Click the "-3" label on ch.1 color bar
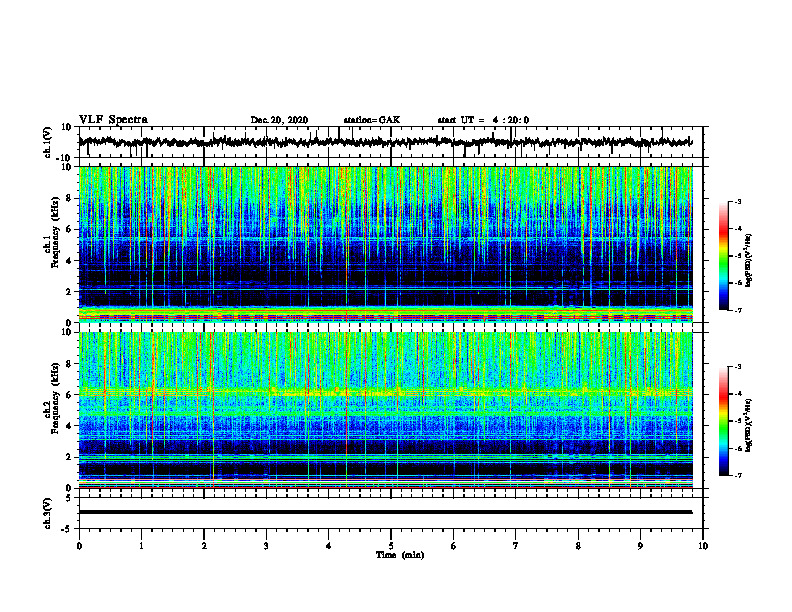Image resolution: width=792 pixels, height=612 pixels. pyautogui.click(x=738, y=201)
